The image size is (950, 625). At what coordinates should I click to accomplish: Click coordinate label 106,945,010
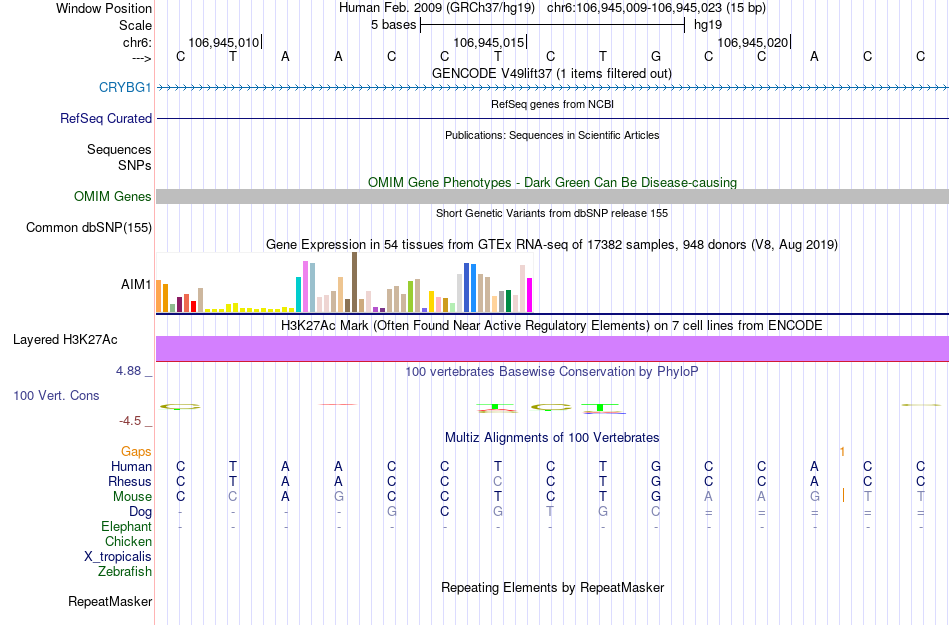(x=224, y=42)
